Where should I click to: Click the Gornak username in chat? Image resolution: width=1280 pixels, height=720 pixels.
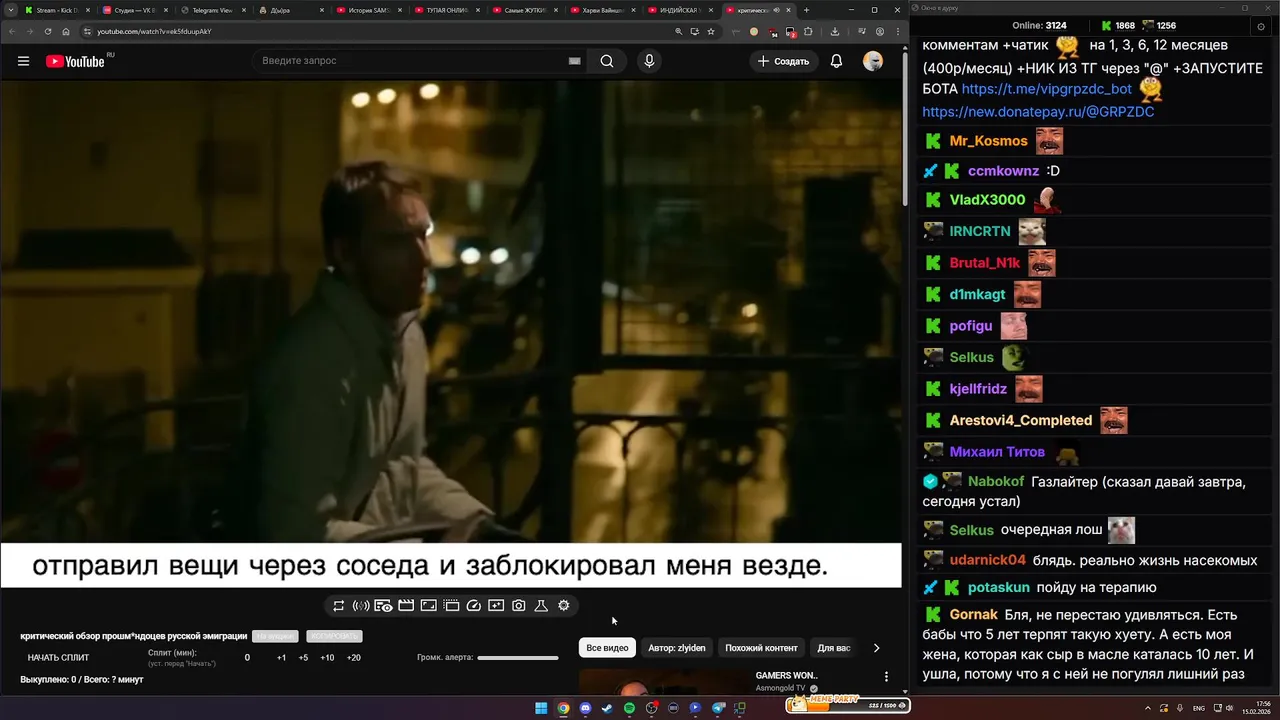(x=974, y=614)
